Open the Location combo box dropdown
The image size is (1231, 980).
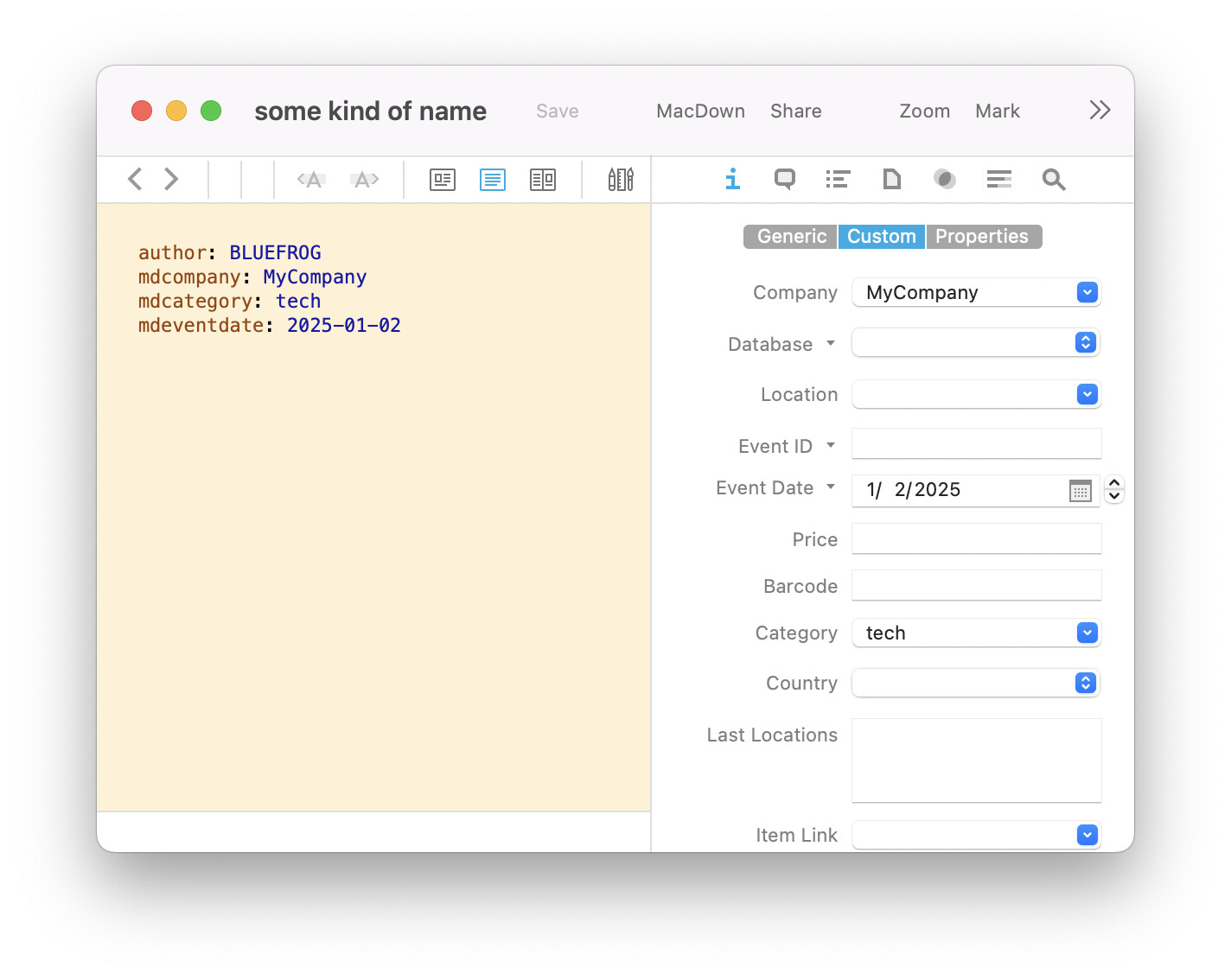pyautogui.click(x=1087, y=394)
